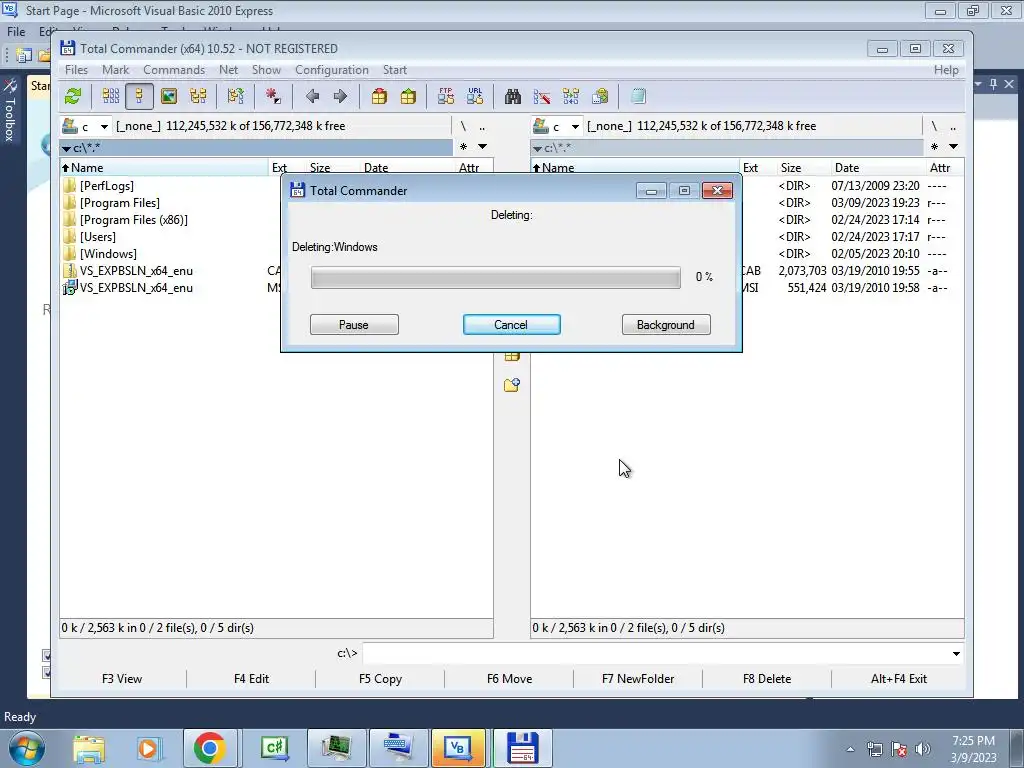Cancel the deleting operation
The height and width of the screenshot is (768, 1024).
click(x=511, y=325)
